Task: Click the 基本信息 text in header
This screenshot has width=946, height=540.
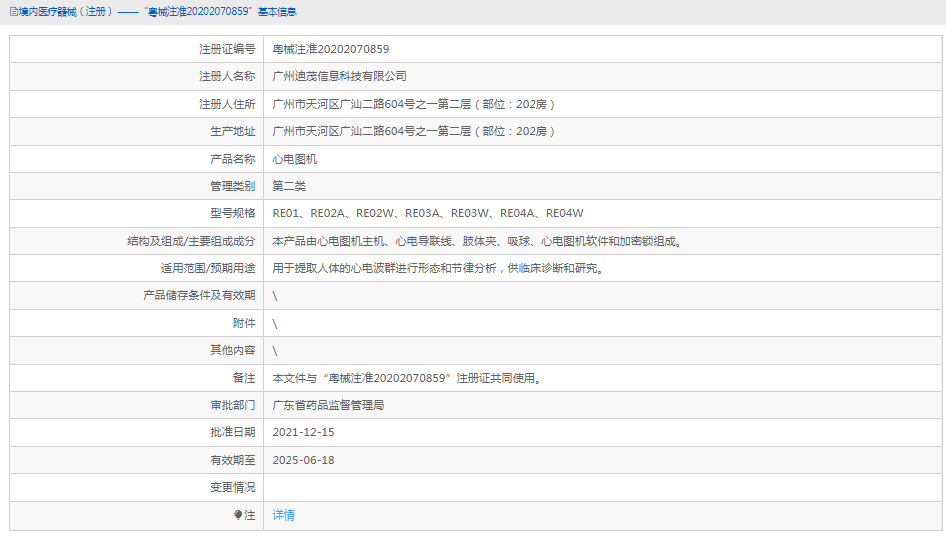Action: (x=277, y=11)
